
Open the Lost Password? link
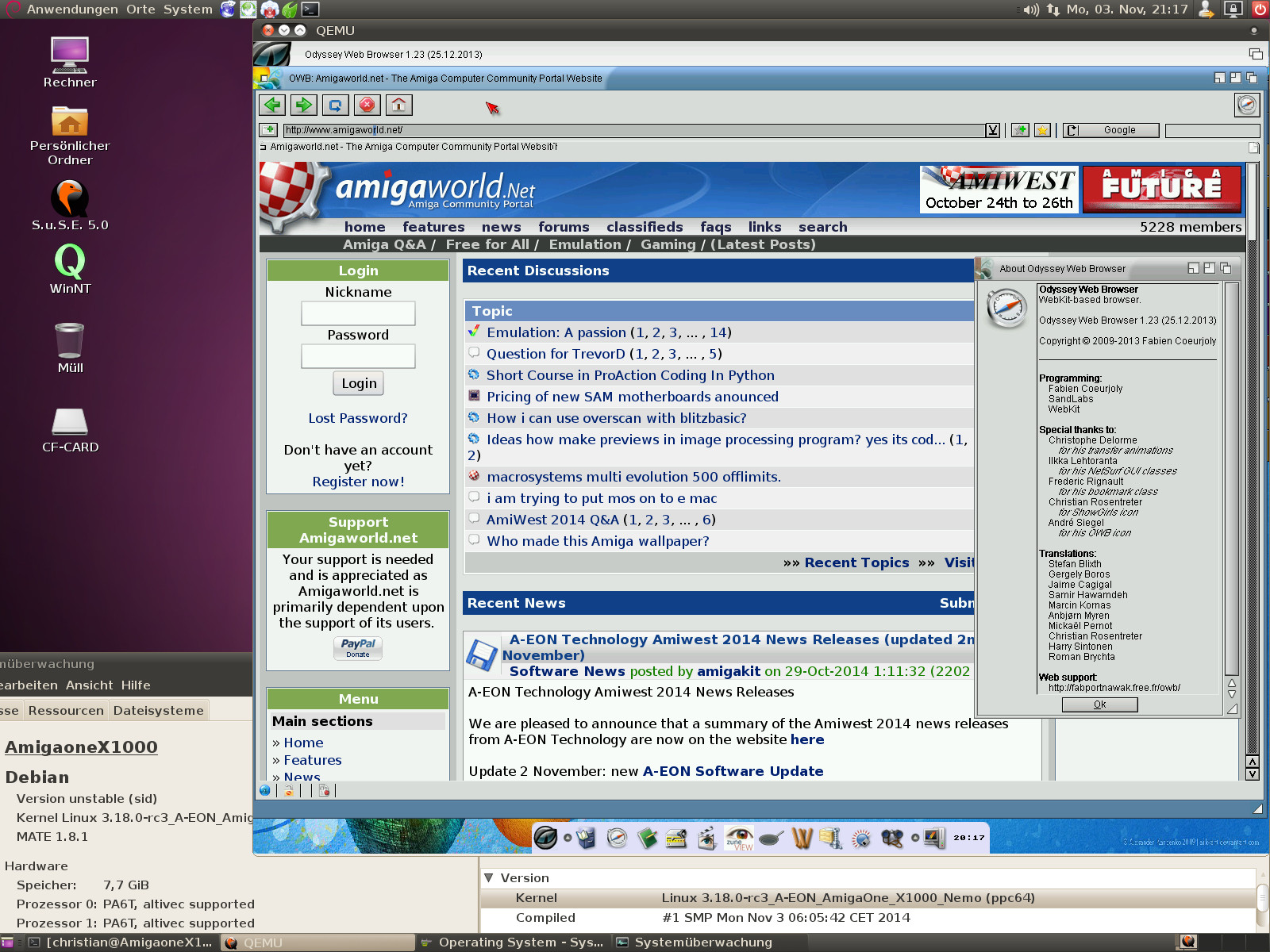click(358, 418)
